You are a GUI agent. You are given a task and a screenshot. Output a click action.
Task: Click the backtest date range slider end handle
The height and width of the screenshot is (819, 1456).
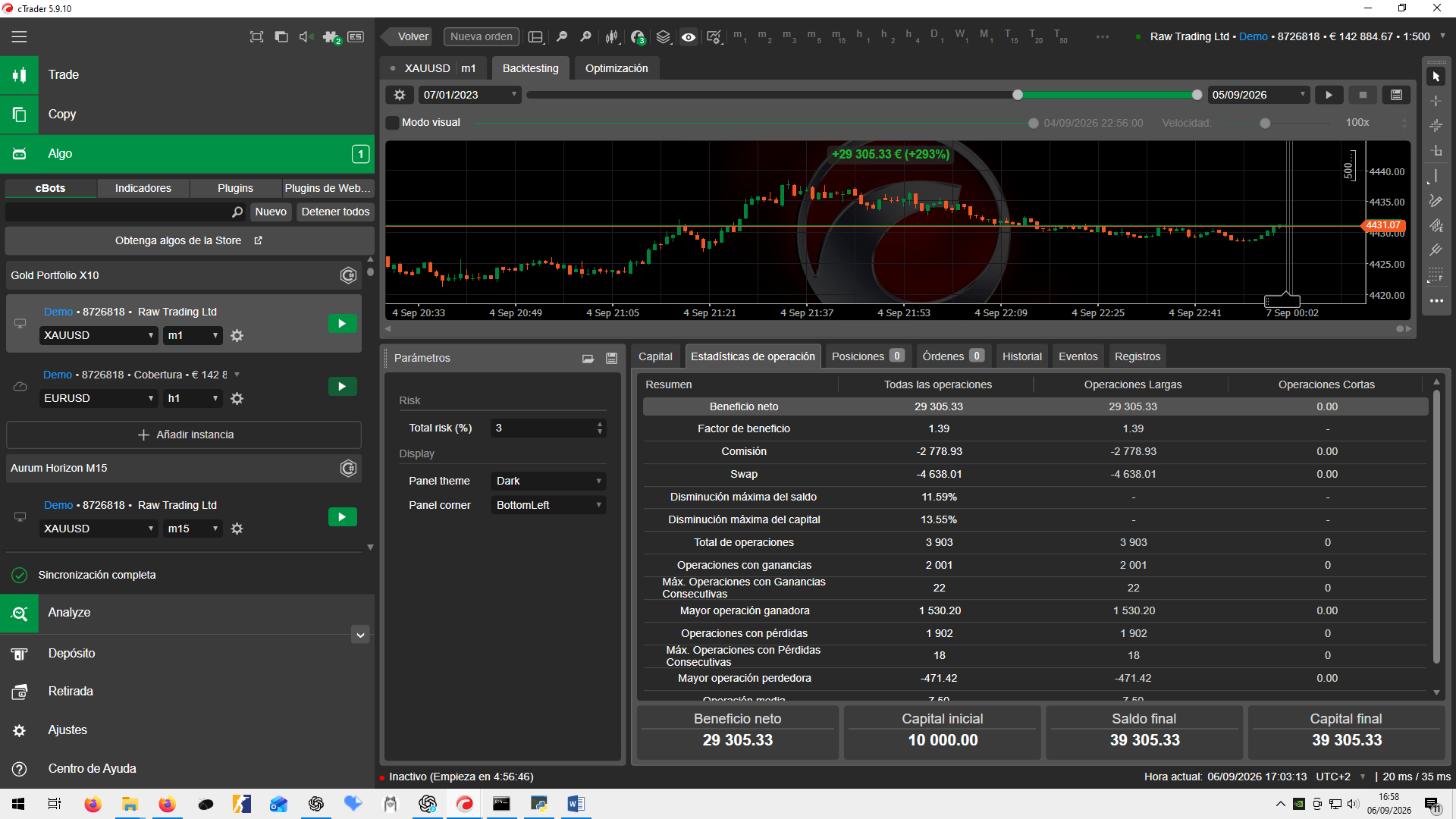pyautogui.click(x=1197, y=95)
